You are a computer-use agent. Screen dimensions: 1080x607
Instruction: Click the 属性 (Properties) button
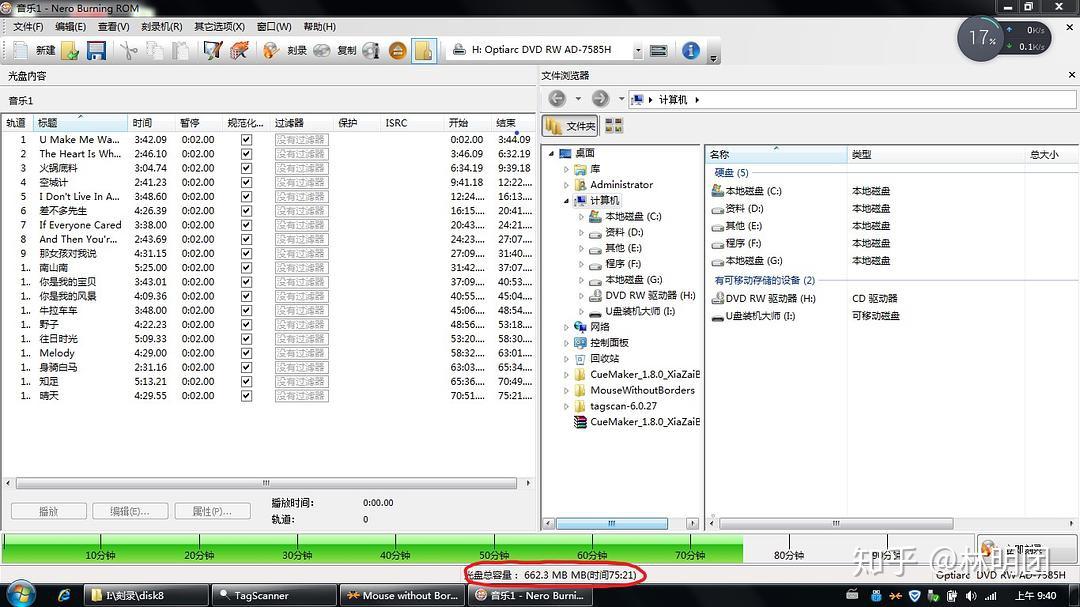[x=213, y=510]
